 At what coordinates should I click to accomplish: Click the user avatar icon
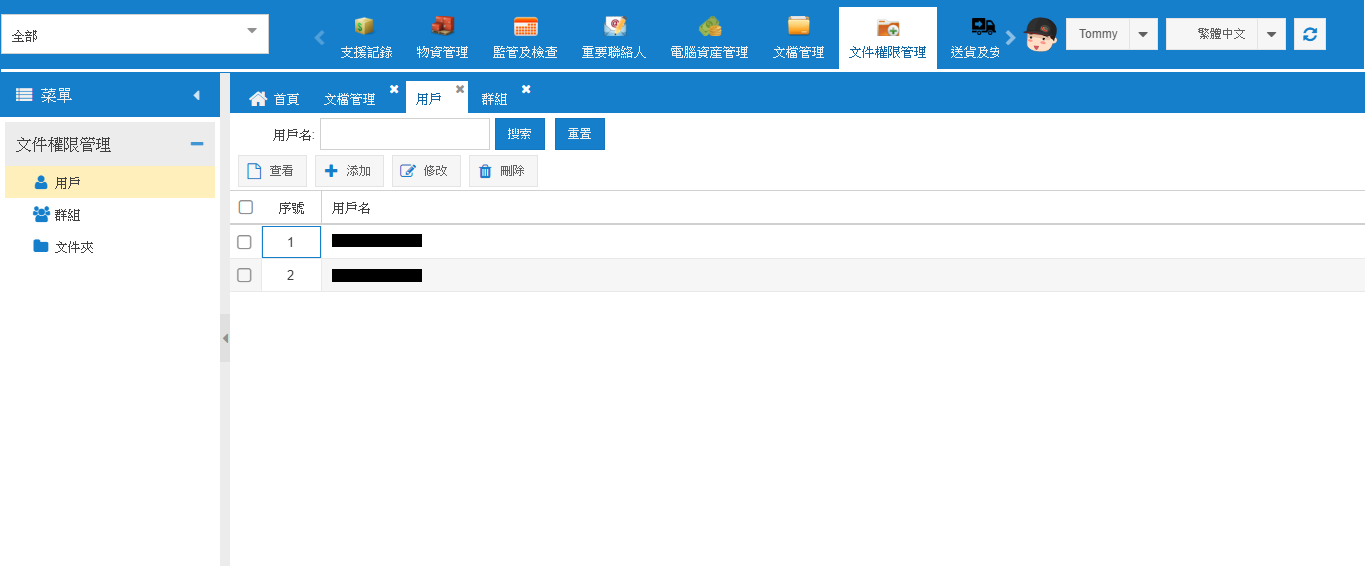pos(1041,34)
